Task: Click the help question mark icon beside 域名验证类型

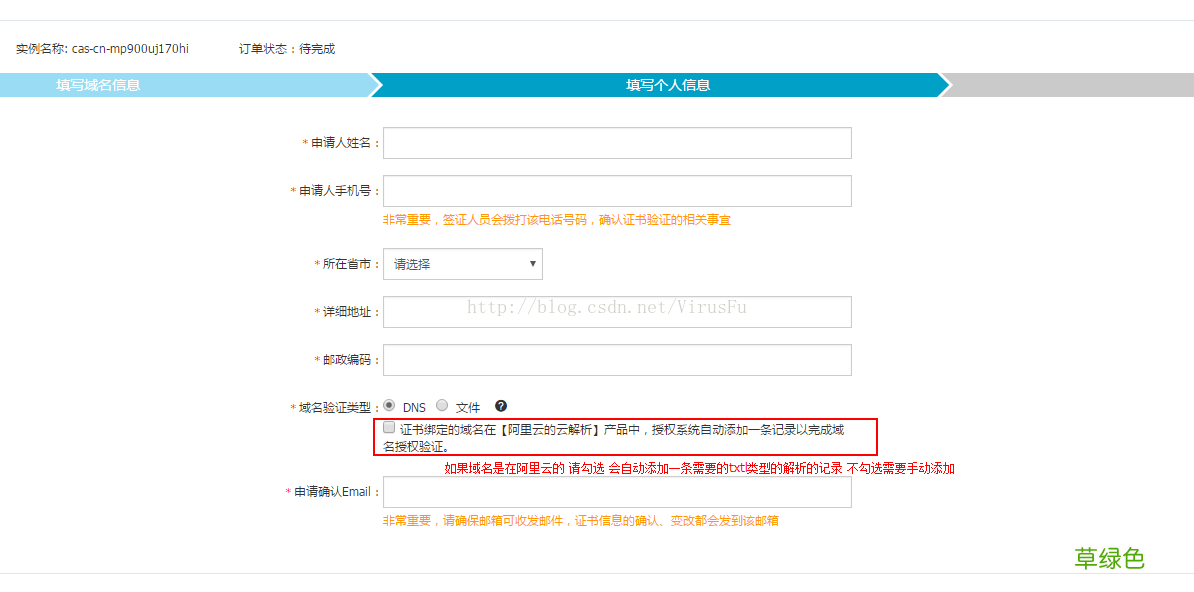Action: click(502, 406)
